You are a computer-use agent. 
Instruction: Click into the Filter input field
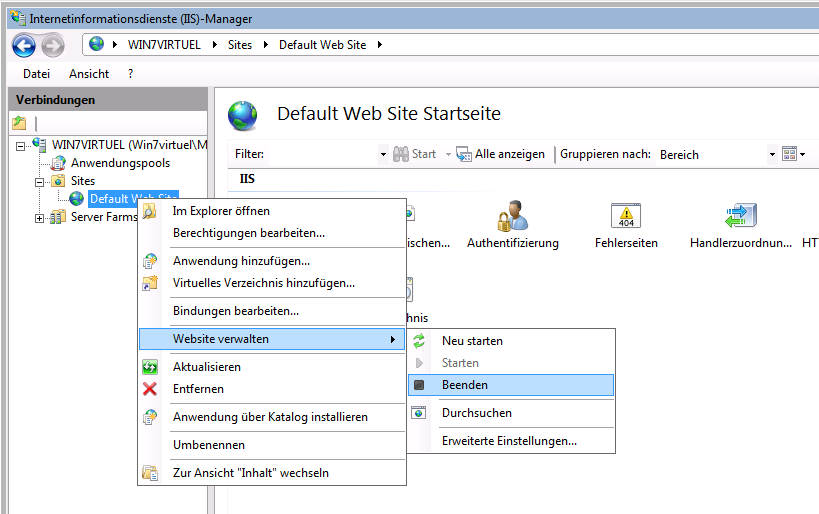[x=323, y=154]
